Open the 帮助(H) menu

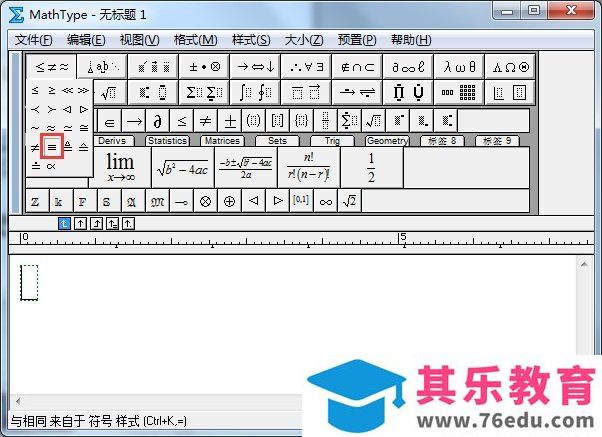411,40
